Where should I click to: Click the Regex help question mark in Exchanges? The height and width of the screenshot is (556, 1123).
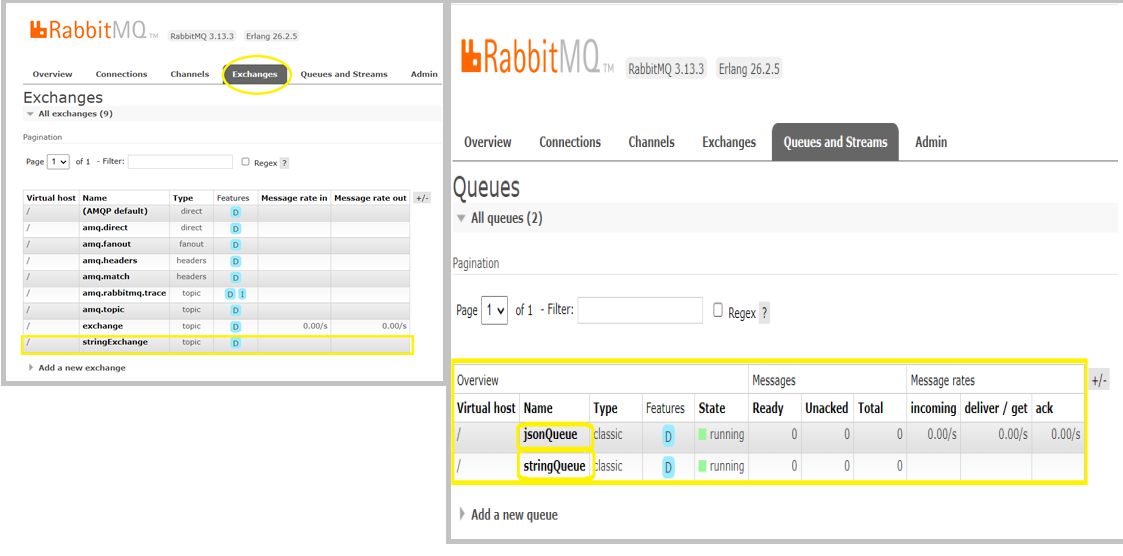click(x=284, y=163)
